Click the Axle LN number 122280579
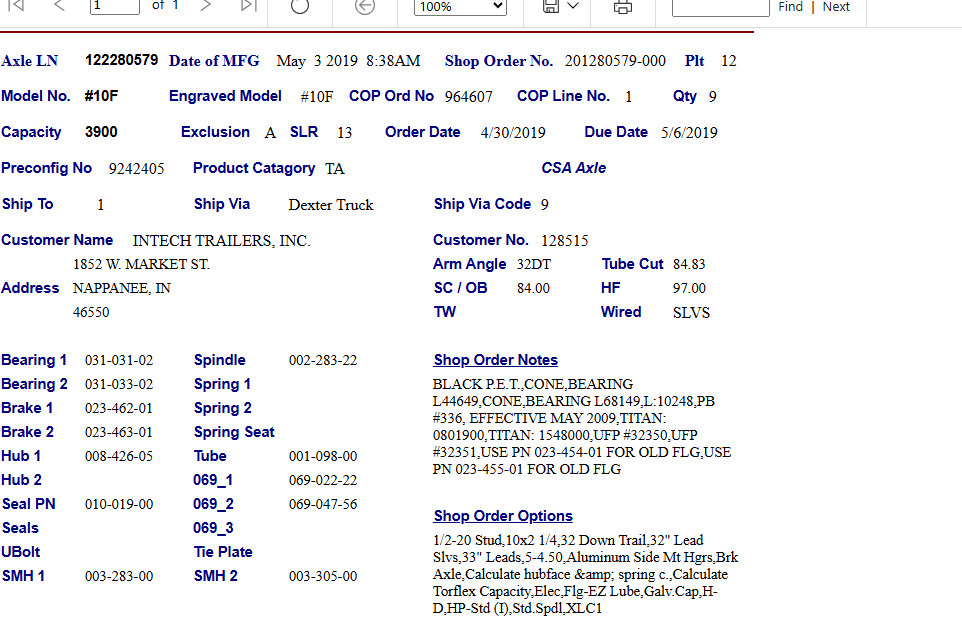 (121, 60)
